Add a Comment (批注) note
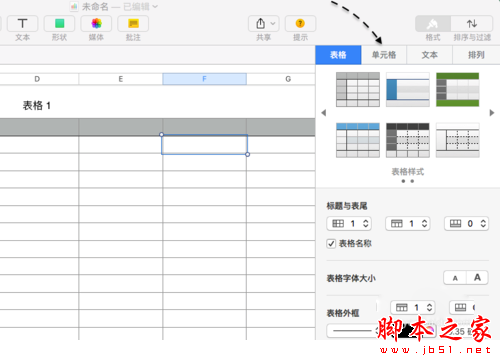This screenshot has height=361, width=503. 133,24
